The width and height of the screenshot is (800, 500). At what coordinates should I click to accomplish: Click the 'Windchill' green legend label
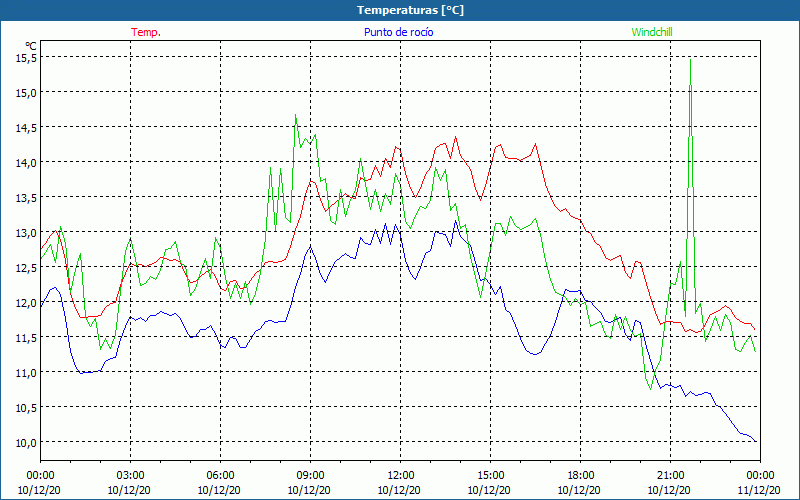[x=652, y=32]
